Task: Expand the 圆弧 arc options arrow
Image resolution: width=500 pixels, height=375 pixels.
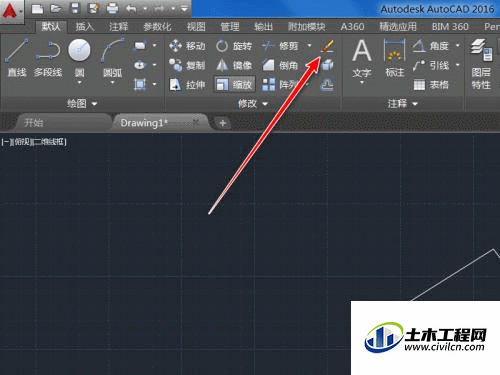Action: click(x=113, y=82)
